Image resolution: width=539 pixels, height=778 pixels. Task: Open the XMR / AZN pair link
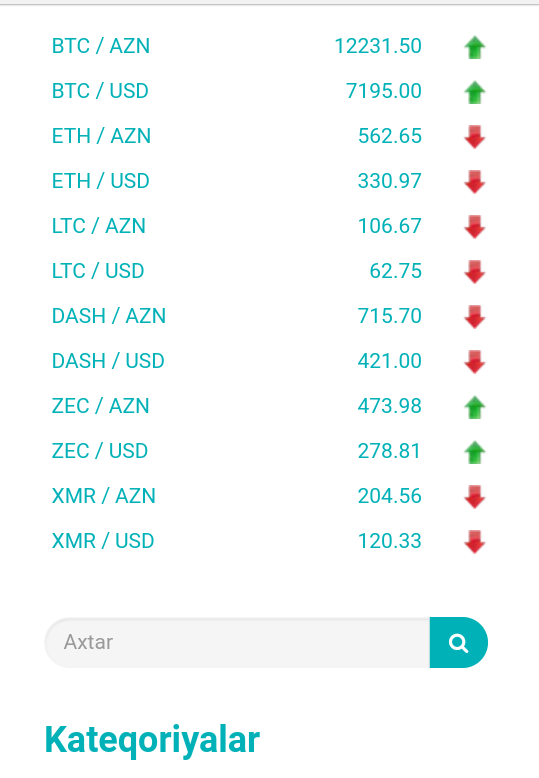[x=104, y=496]
